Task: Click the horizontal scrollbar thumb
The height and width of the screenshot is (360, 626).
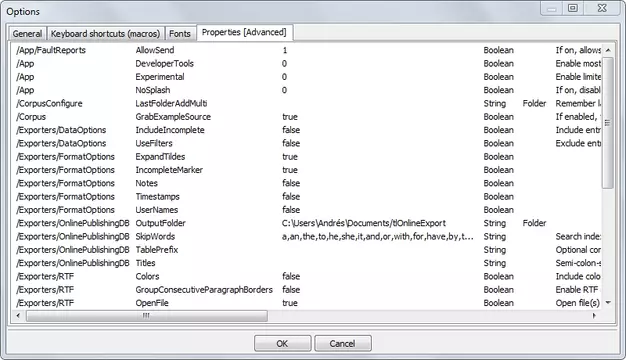Action: click(147, 316)
